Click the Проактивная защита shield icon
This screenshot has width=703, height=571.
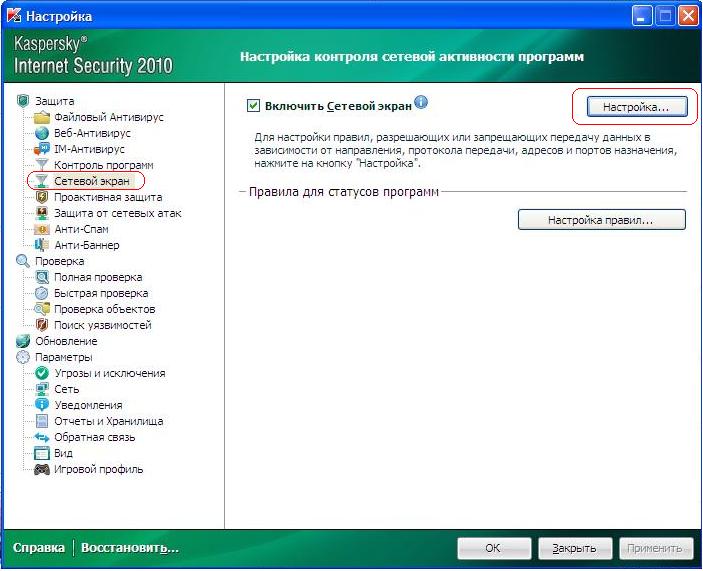42,197
